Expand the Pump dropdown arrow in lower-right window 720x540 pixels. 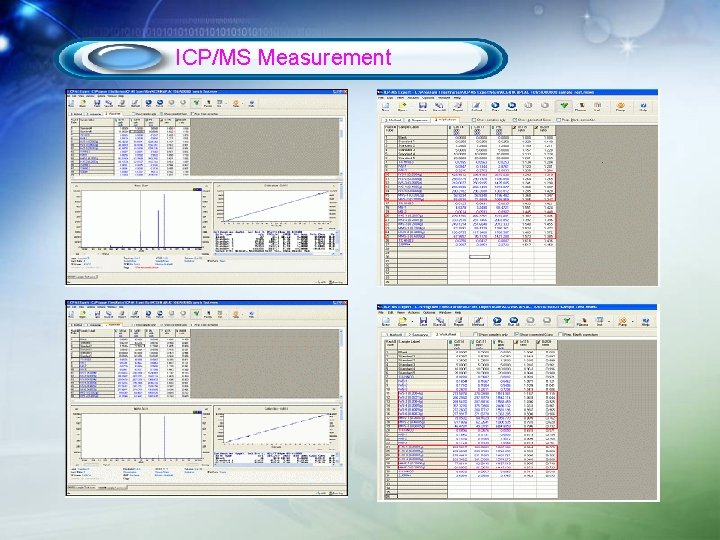click(x=633, y=321)
